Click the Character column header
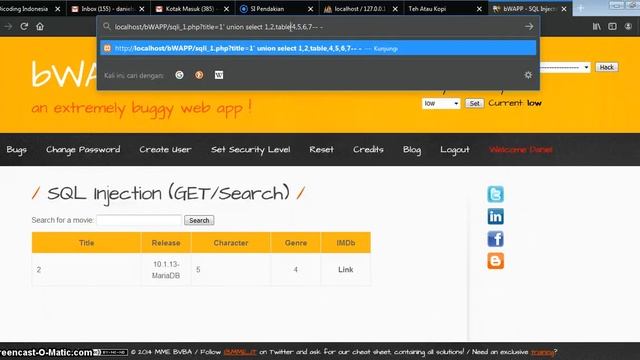640x360 pixels. [231, 243]
